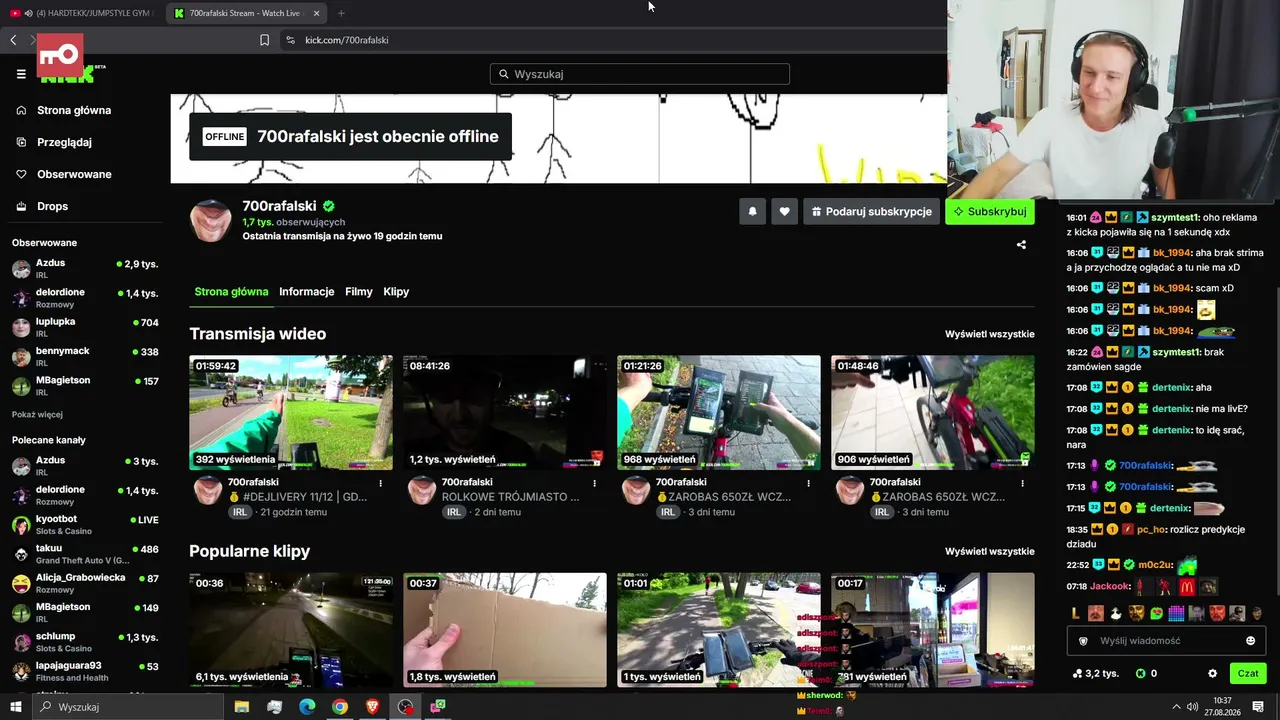Click the notification bell for 700rafalski
Screen dimensions: 1280x720
point(753,212)
